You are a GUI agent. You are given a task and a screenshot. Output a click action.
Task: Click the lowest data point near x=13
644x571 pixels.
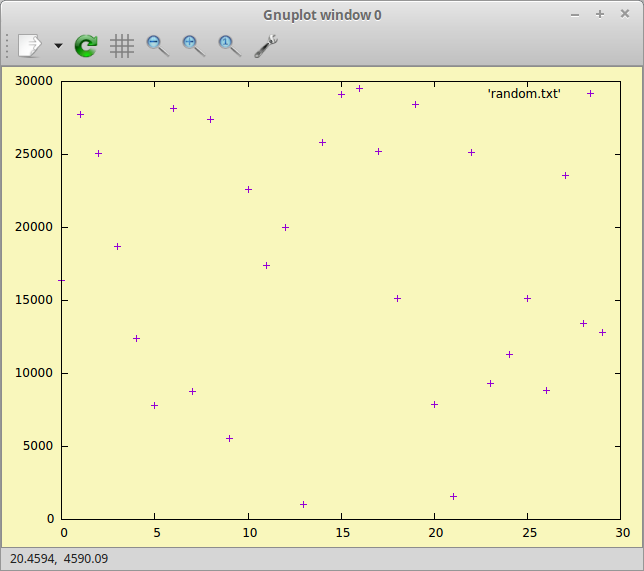point(303,504)
